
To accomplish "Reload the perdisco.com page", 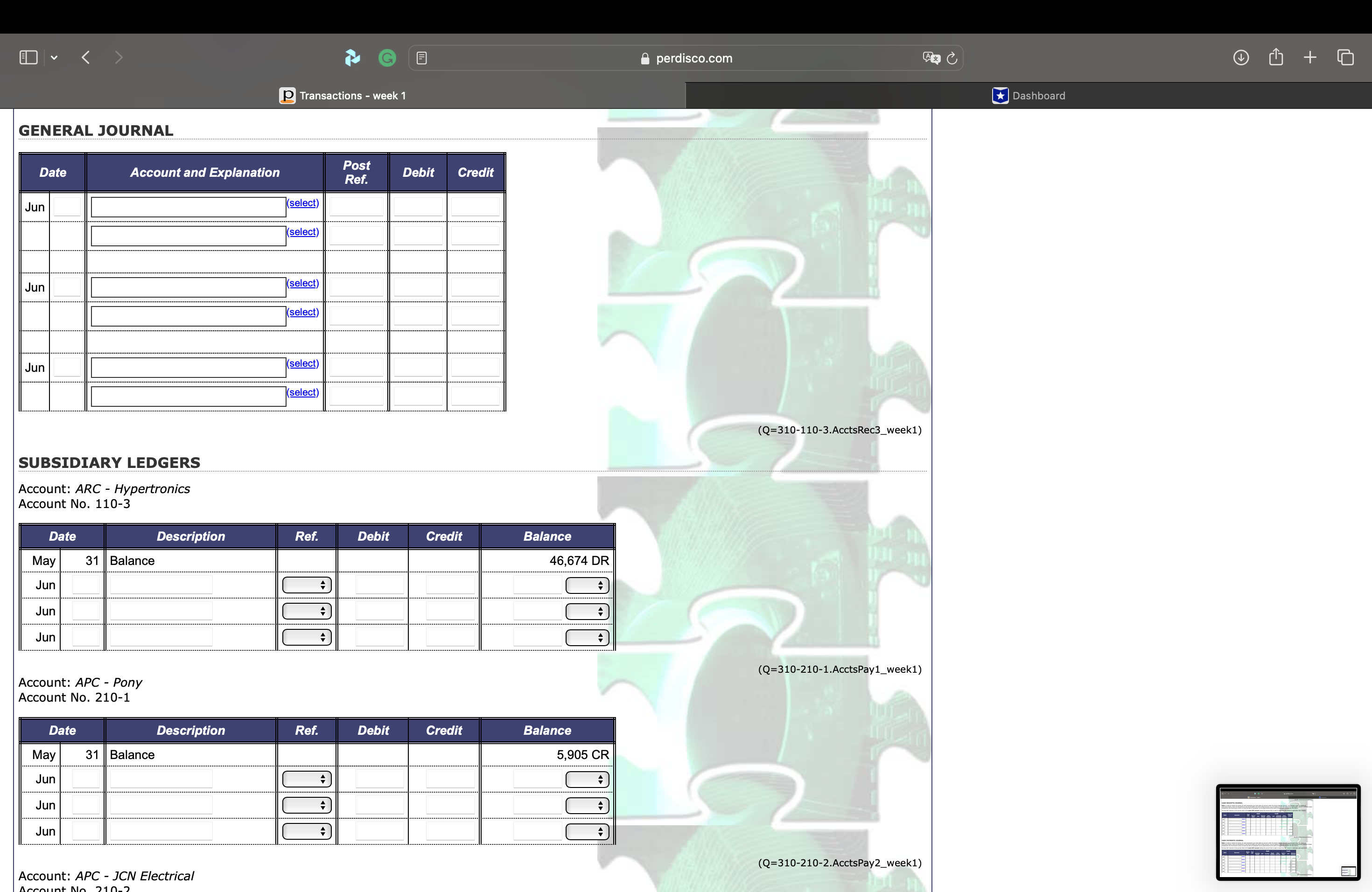I will [952, 58].
